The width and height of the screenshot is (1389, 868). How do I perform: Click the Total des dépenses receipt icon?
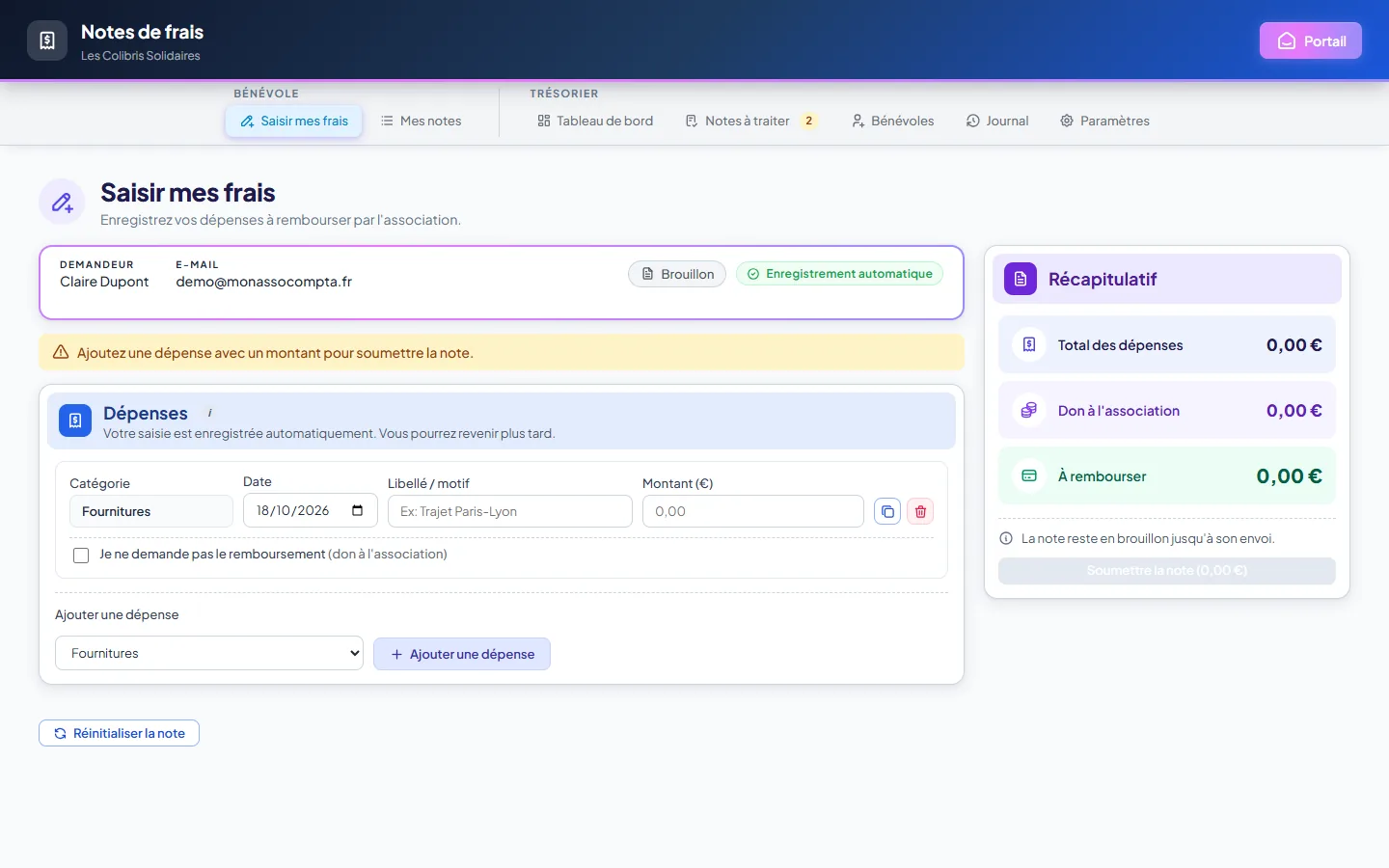click(1029, 344)
